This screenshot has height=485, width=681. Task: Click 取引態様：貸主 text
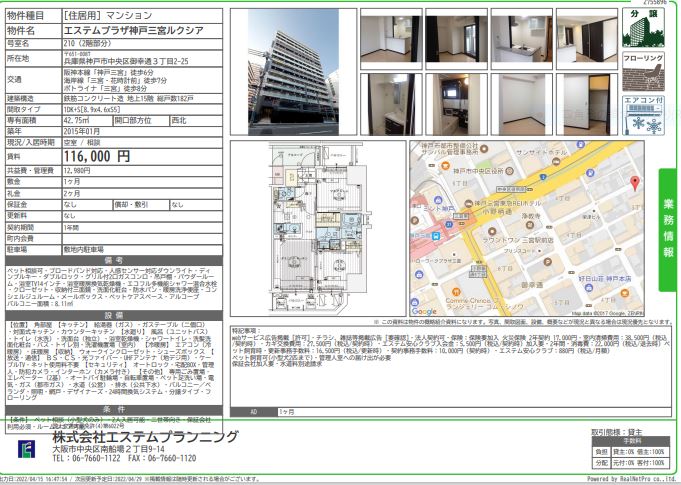(x=617, y=432)
